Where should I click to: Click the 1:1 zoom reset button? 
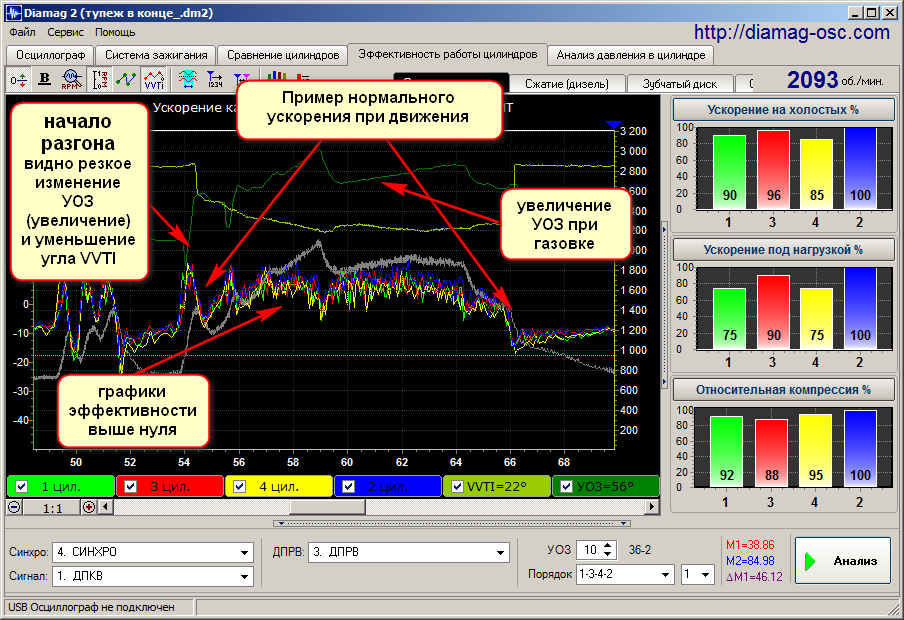pyautogui.click(x=52, y=508)
